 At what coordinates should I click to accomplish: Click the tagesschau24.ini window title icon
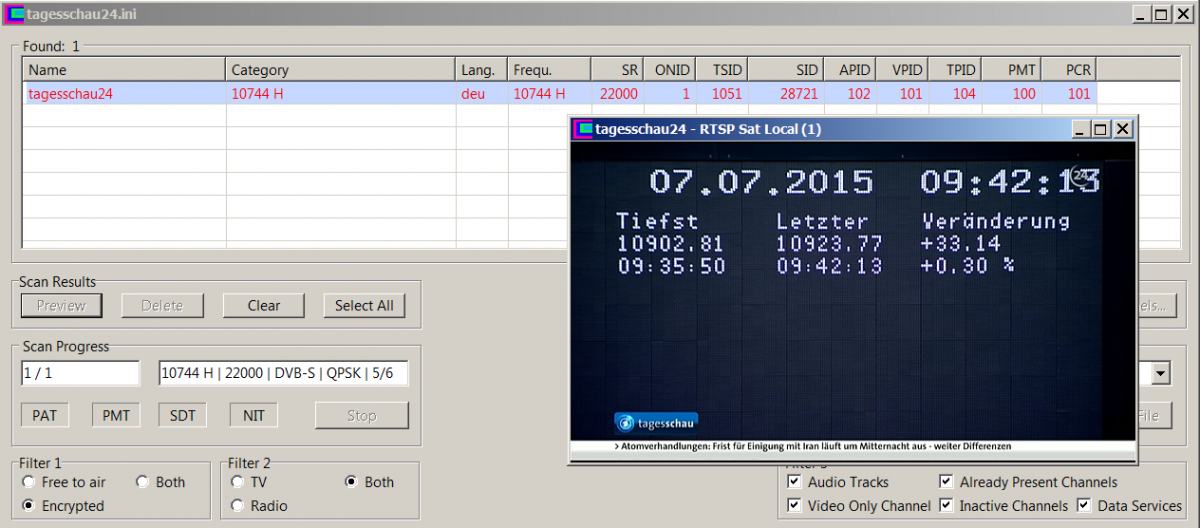15,14
